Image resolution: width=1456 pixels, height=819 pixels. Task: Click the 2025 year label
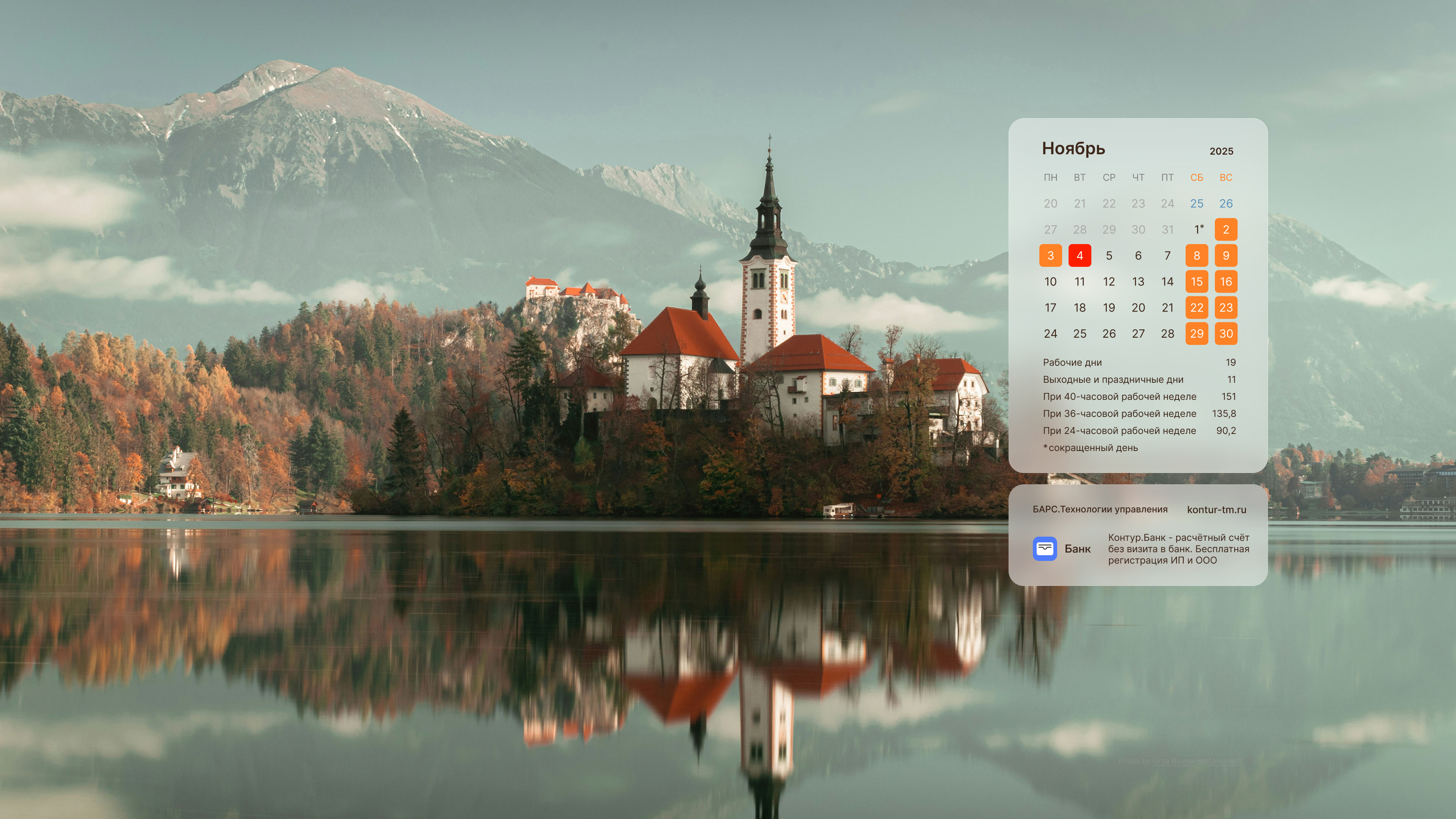(x=1221, y=151)
